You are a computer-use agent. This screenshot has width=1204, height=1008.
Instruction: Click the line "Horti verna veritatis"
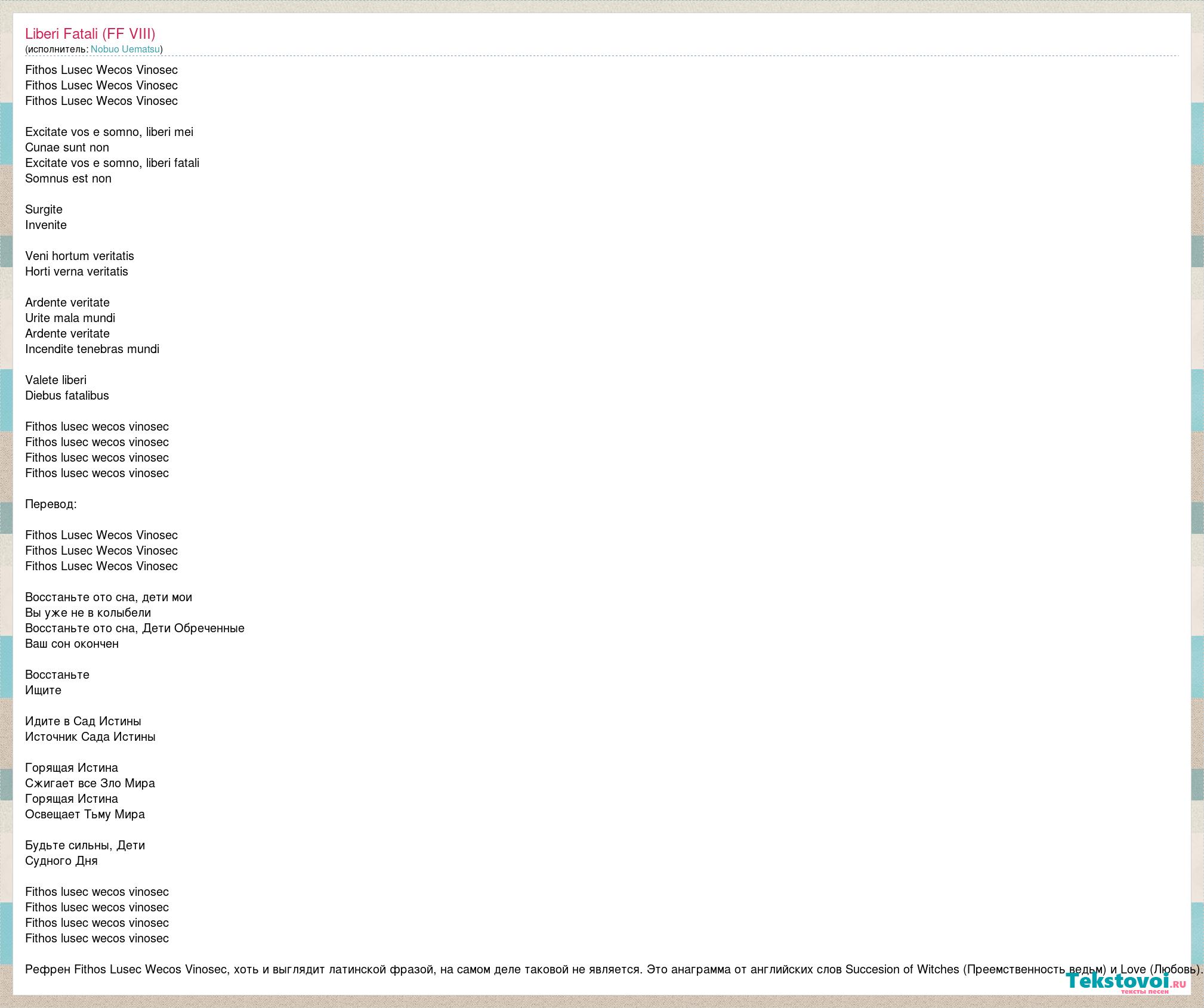click(x=76, y=271)
